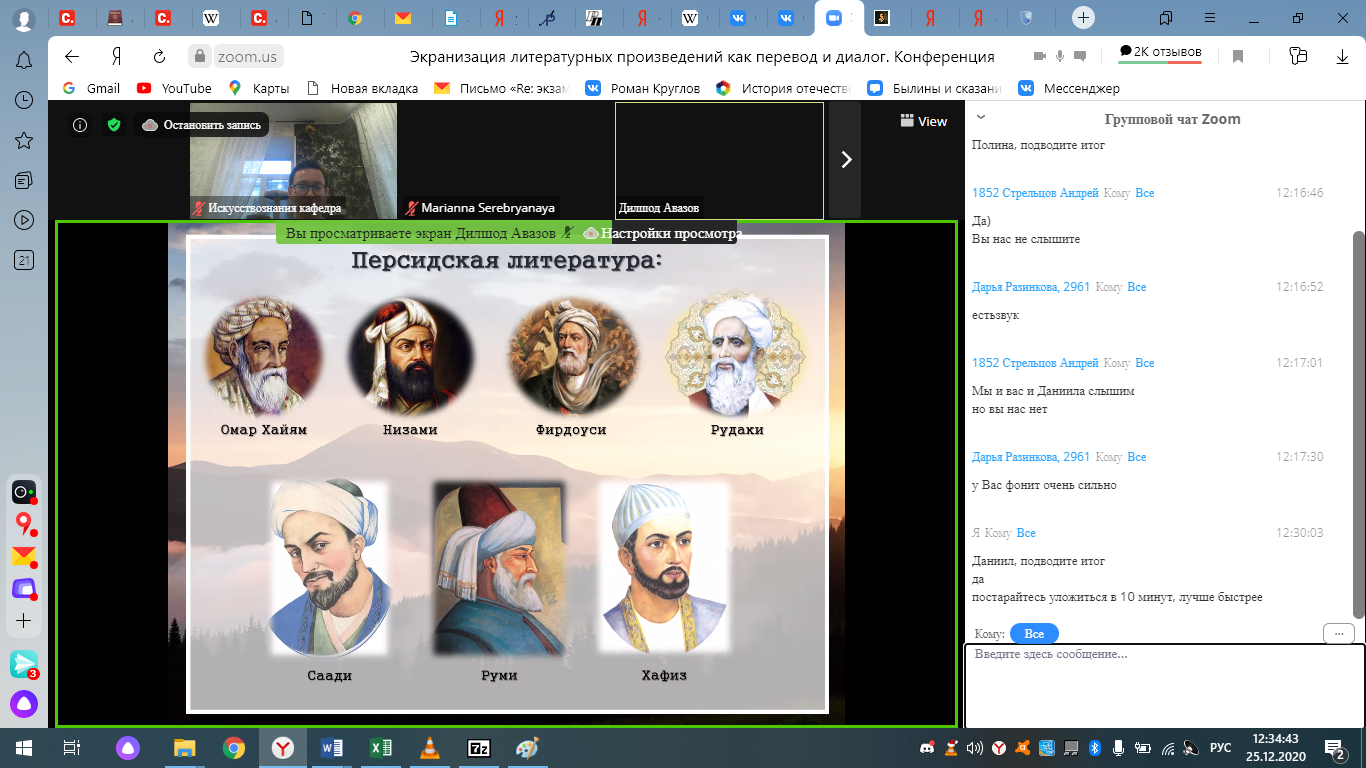Open VLC player from the taskbar

[x=430, y=748]
